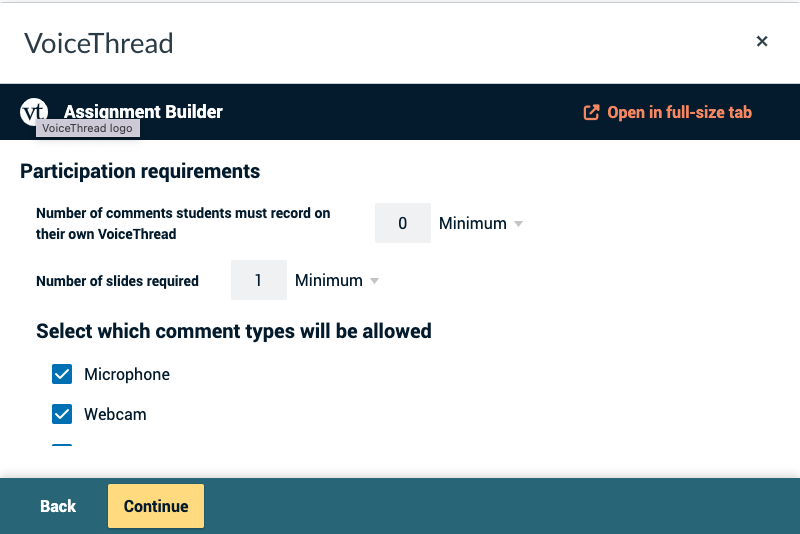Click the "Number of slides required" label
Image resolution: width=800 pixels, height=534 pixels.
coord(117,281)
